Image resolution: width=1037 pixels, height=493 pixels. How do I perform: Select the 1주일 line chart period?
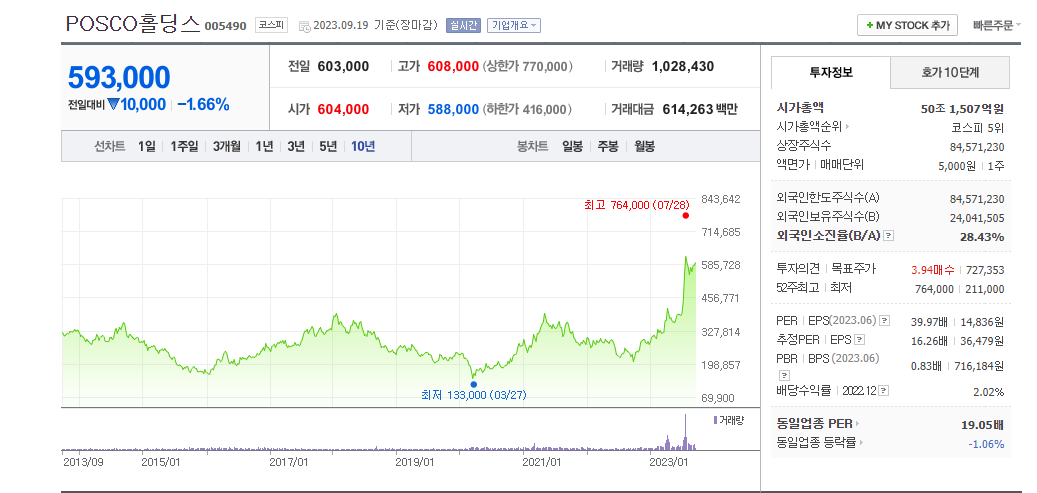[184, 147]
